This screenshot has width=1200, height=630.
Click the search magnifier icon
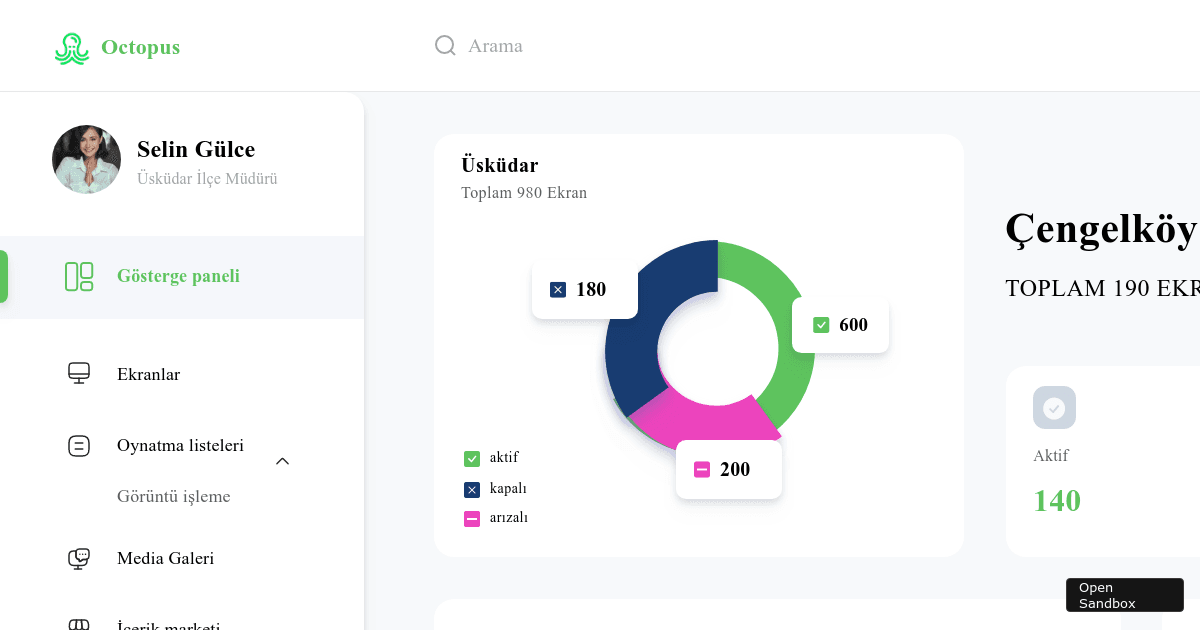click(x=444, y=45)
